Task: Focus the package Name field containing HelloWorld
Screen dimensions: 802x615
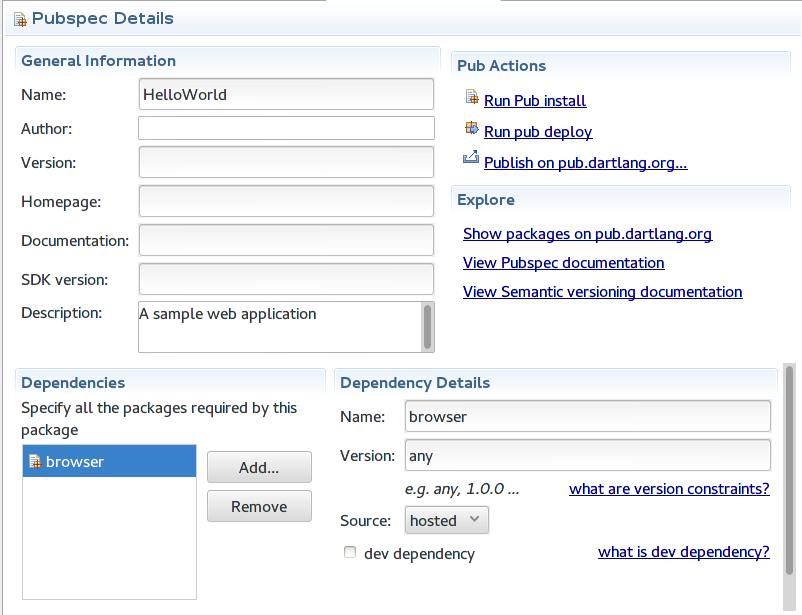Action: click(286, 95)
